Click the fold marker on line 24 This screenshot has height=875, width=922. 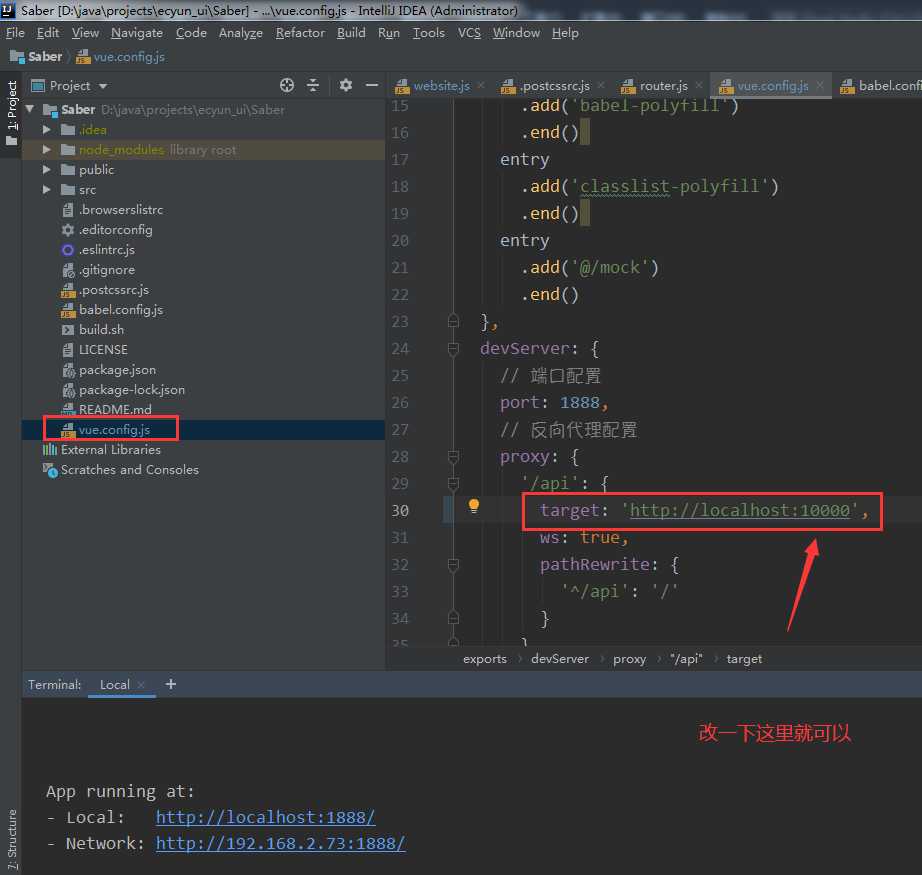click(x=453, y=349)
